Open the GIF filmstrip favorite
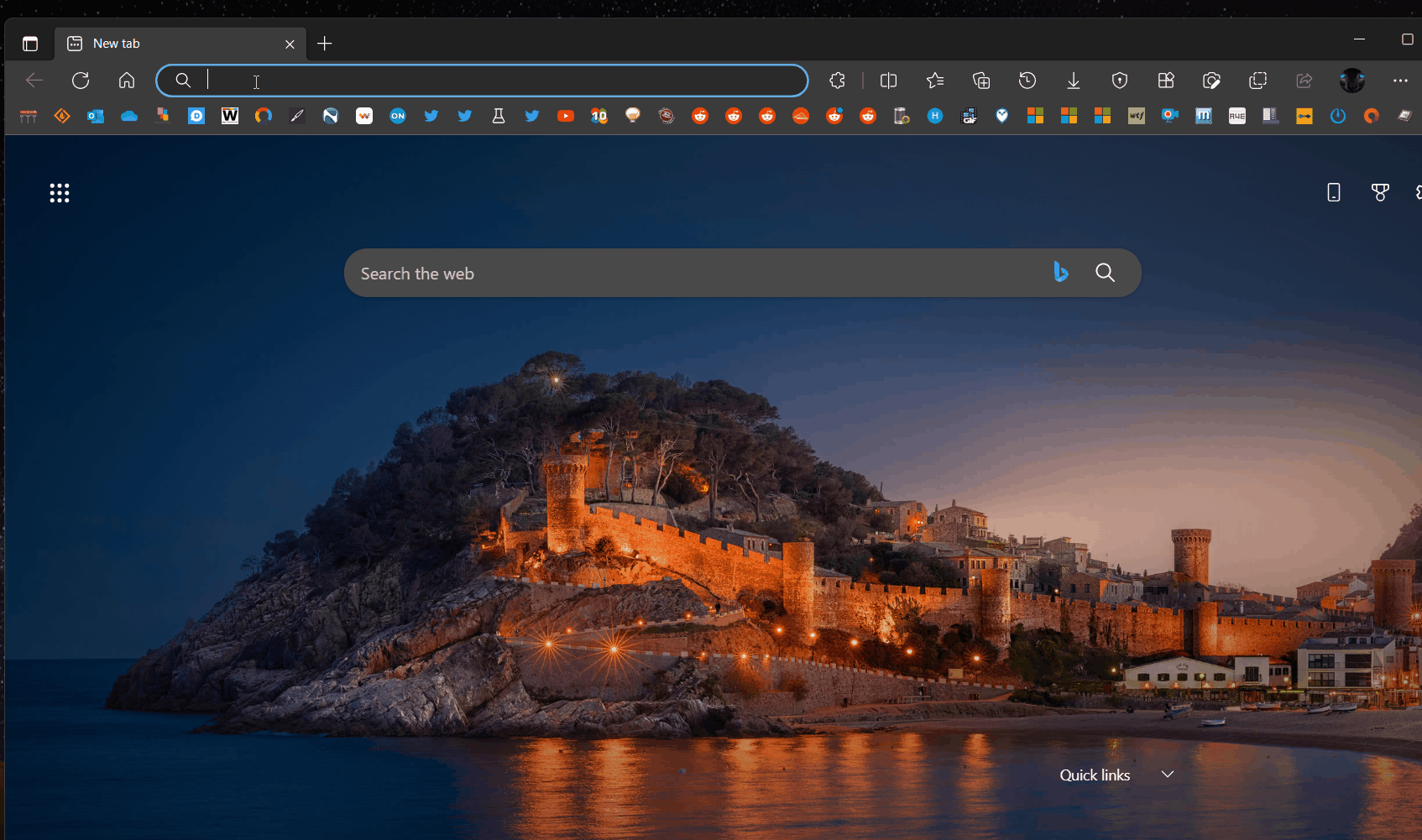 coord(969,116)
